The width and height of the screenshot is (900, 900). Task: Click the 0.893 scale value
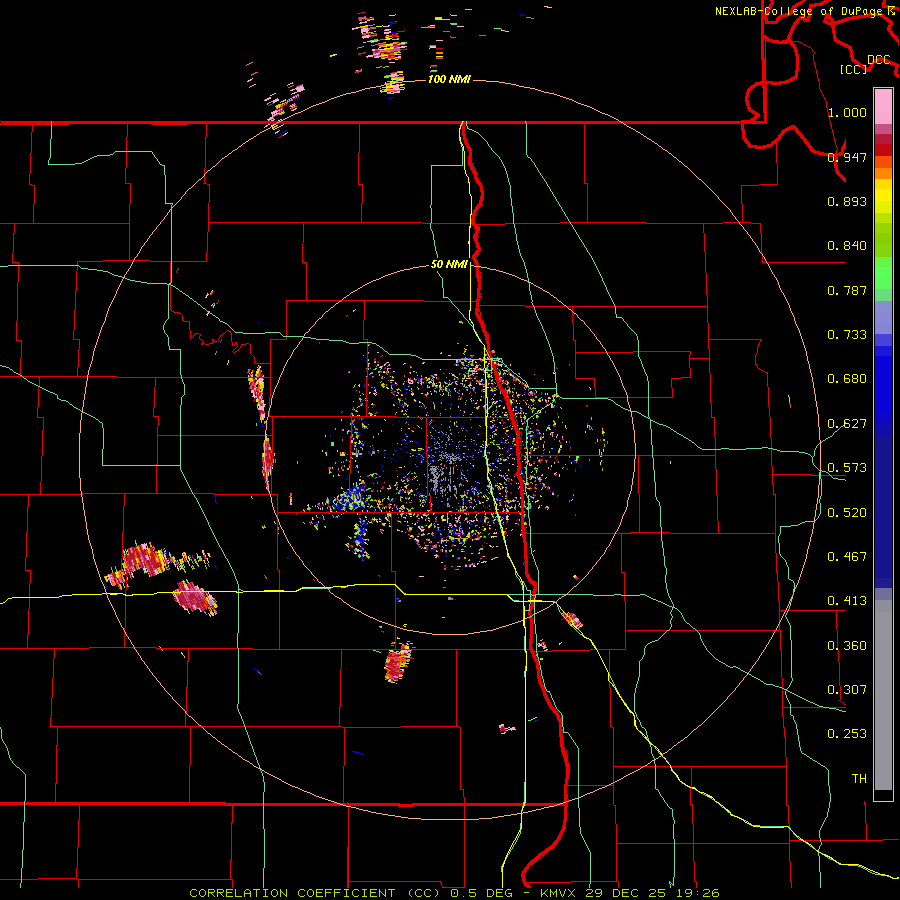(x=847, y=201)
